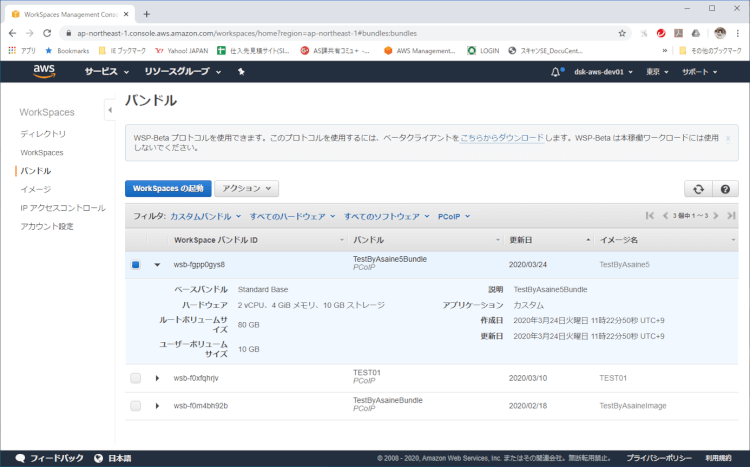Click the WorkSpaces の起動 button

click(168, 188)
